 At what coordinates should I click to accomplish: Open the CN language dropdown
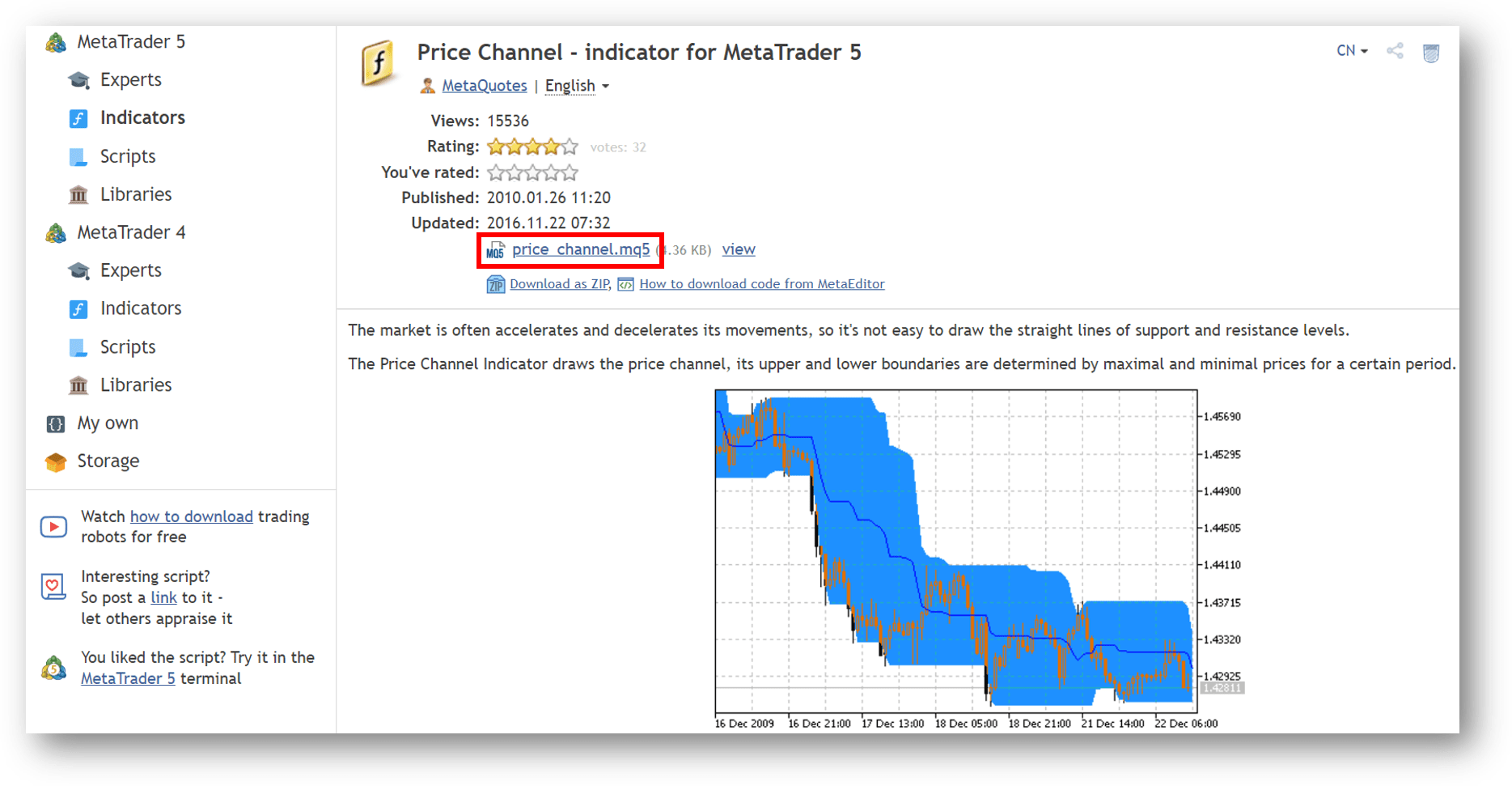(1352, 51)
